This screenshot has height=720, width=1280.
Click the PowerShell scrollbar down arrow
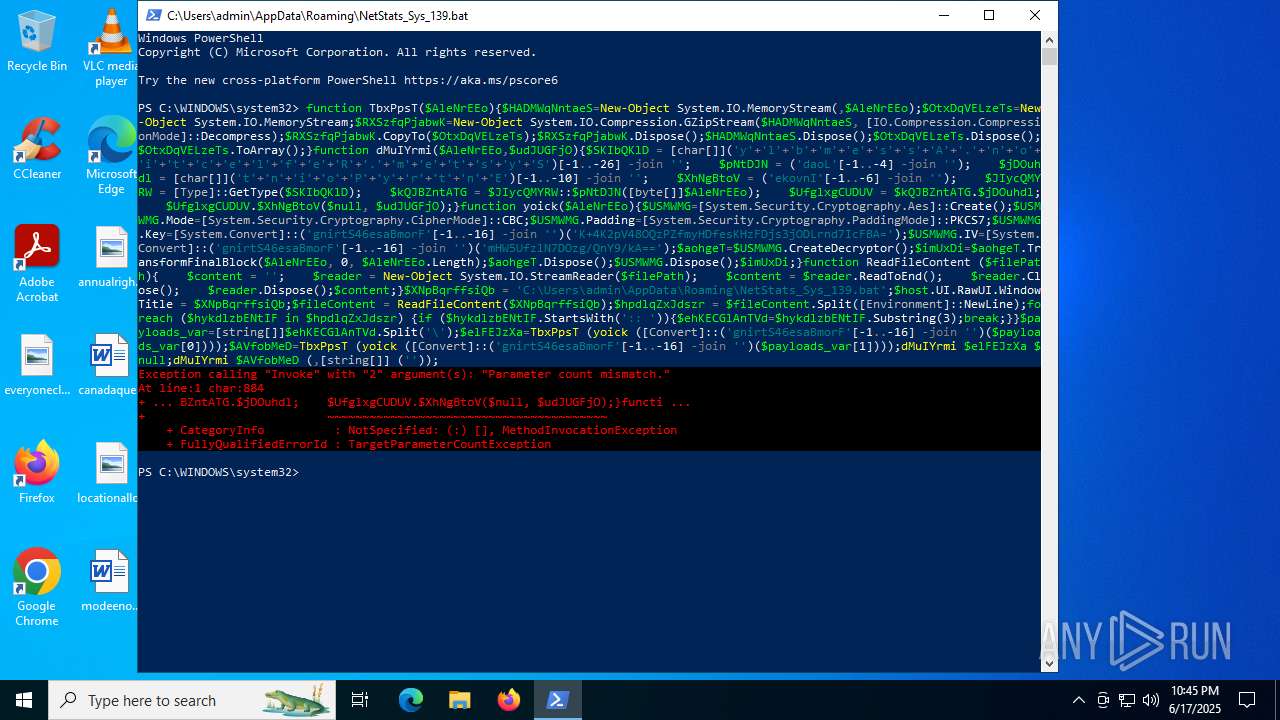click(1049, 662)
